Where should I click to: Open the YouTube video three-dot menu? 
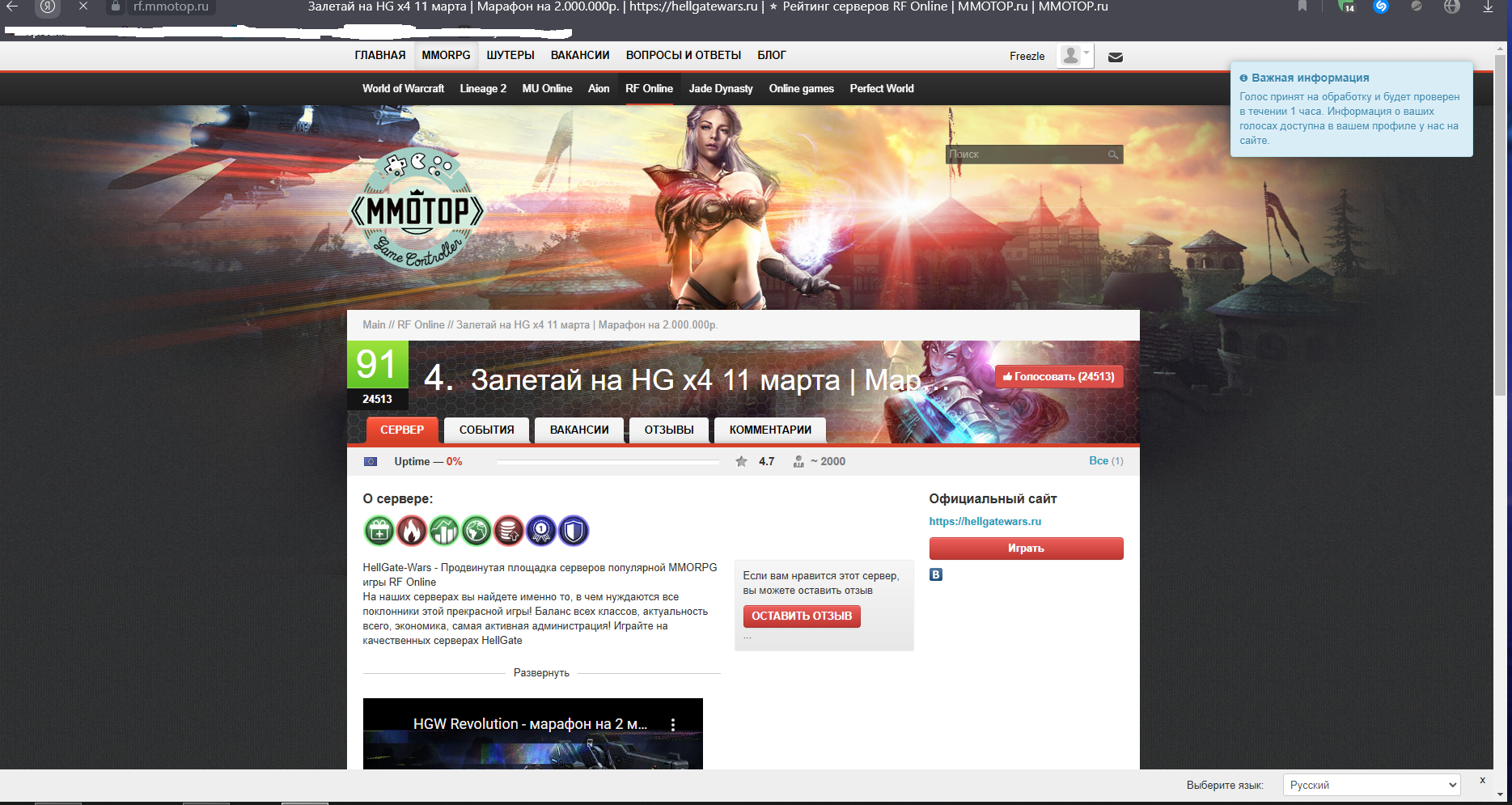[x=673, y=724]
